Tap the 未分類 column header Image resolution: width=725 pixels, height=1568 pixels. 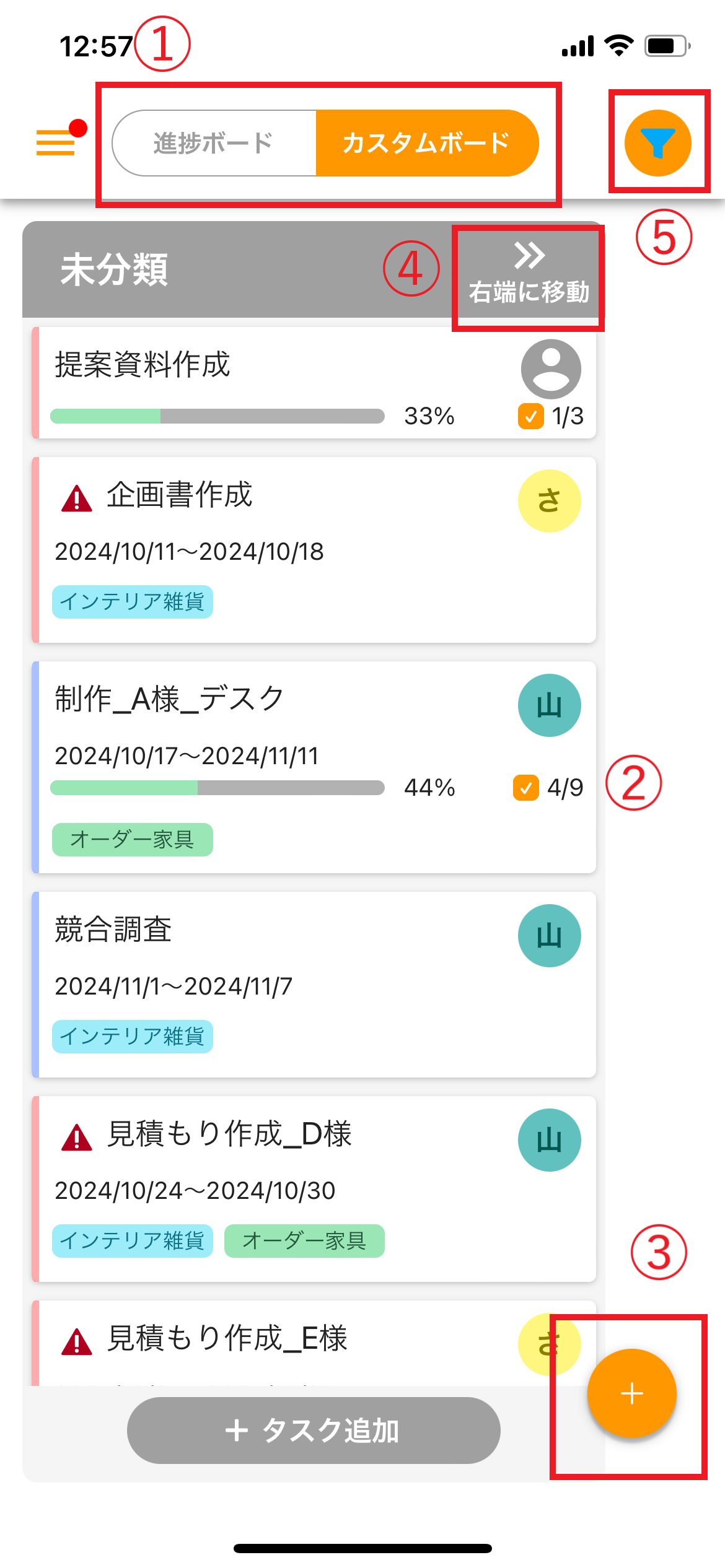click(x=114, y=270)
